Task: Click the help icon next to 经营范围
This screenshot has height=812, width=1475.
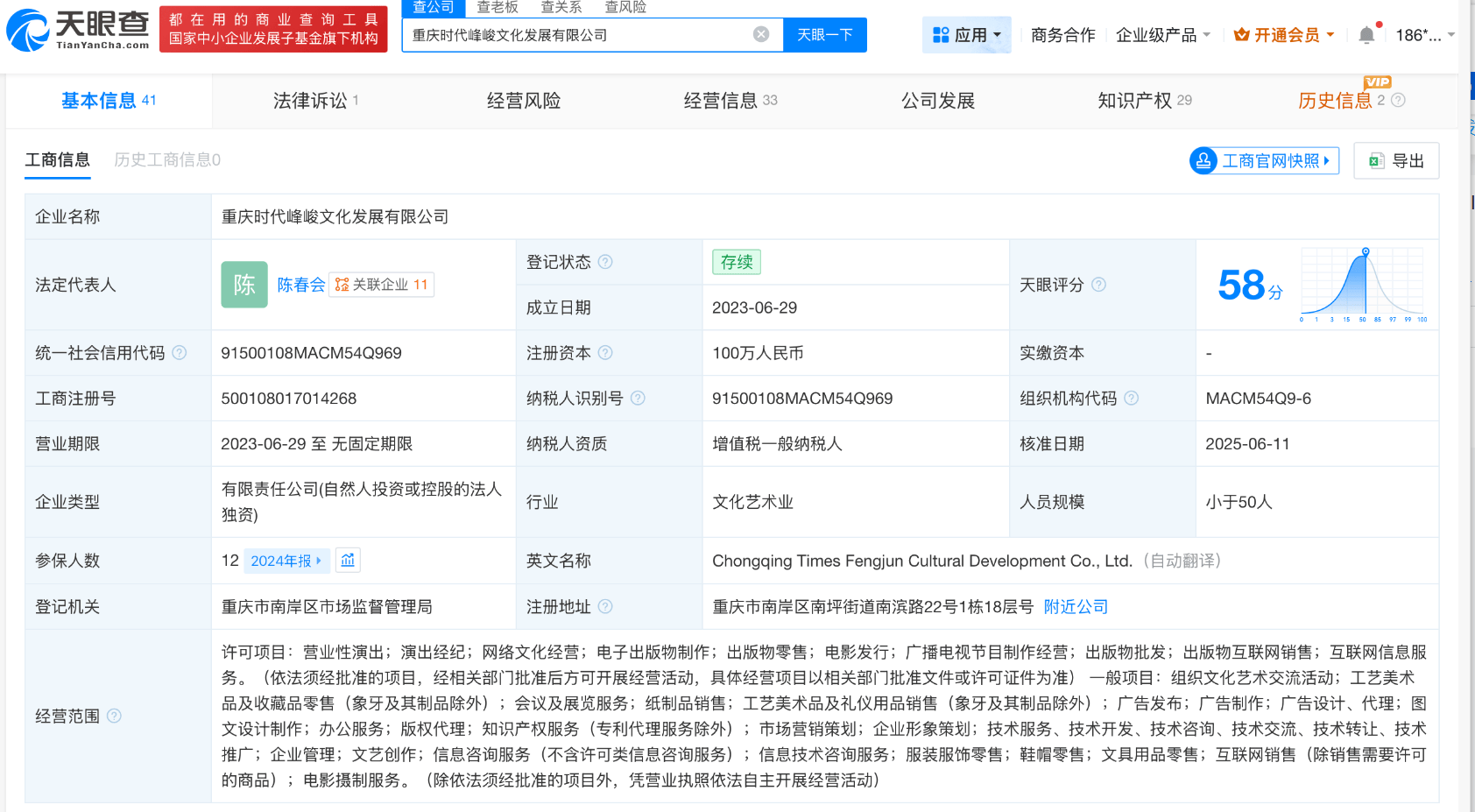Action: (x=114, y=716)
